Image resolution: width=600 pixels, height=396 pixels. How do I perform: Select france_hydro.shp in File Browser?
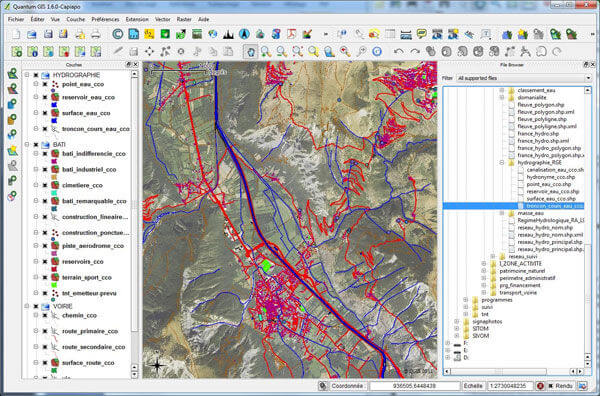point(538,134)
